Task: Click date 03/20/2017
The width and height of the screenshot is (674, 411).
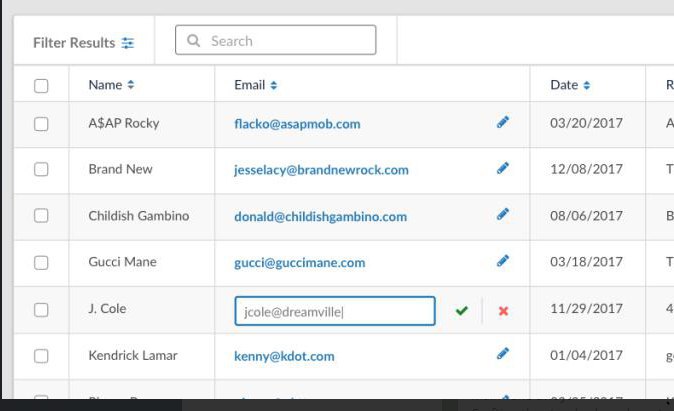Action: coord(586,123)
